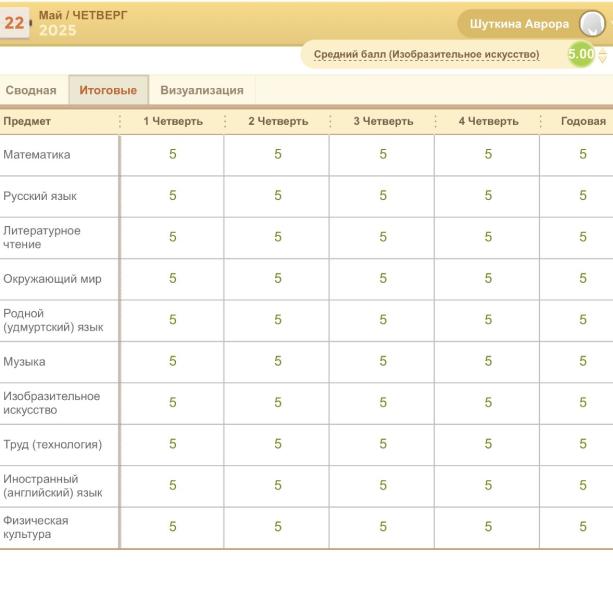Screen dimensions: 613x600
Task: Open the Средний балл subject selector link
Action: (x=427, y=54)
